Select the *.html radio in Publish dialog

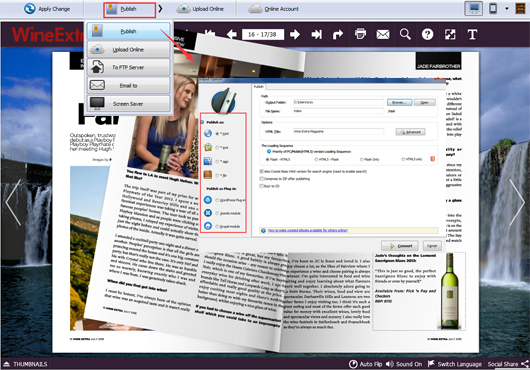coord(217,133)
